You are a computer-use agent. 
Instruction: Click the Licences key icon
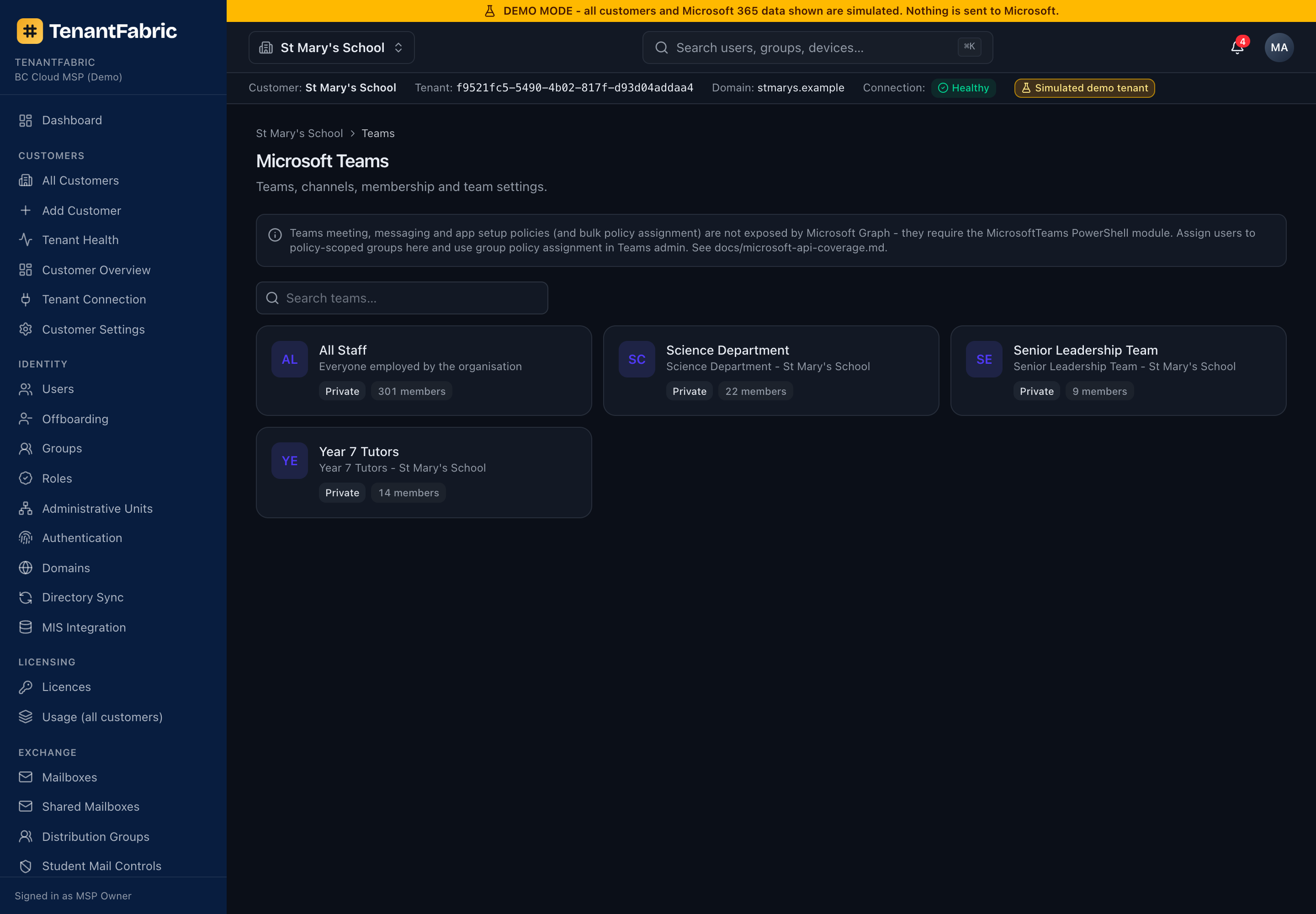point(26,687)
